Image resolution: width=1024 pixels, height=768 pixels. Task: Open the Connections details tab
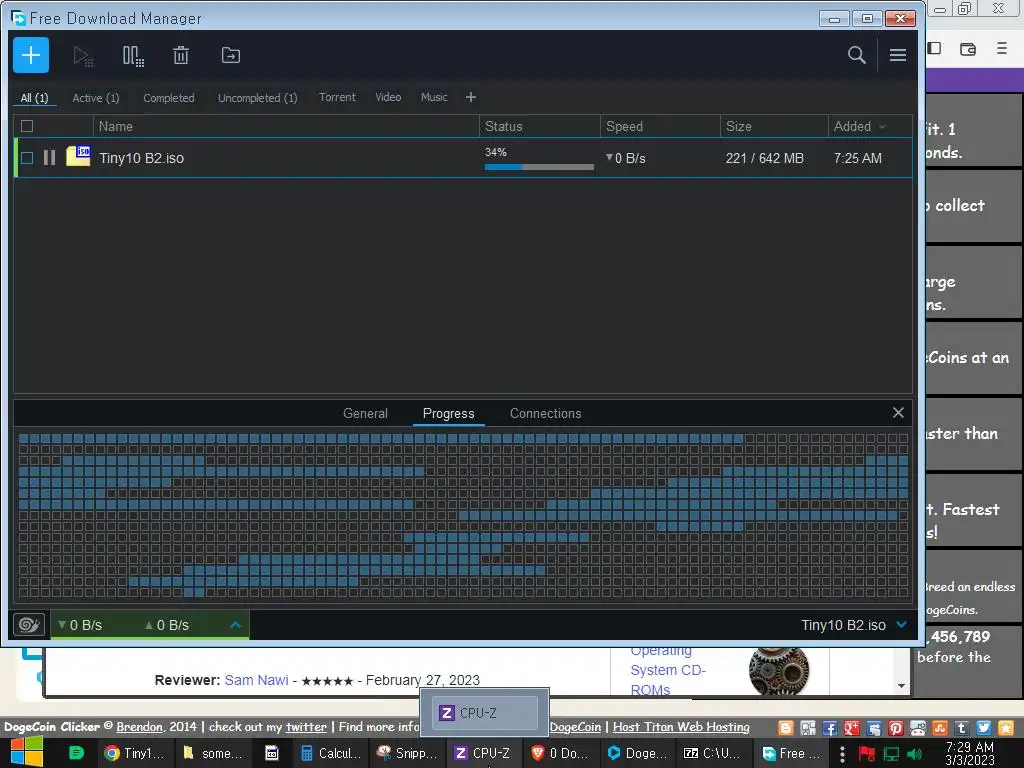pyautogui.click(x=545, y=413)
